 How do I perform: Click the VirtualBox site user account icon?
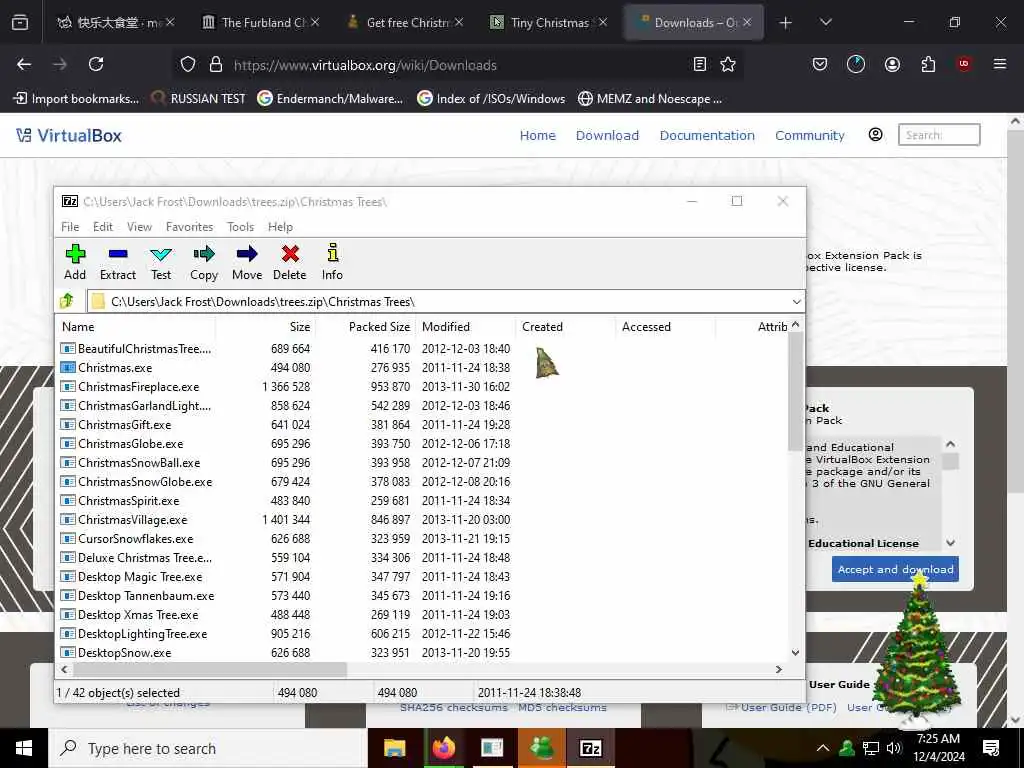(x=875, y=135)
